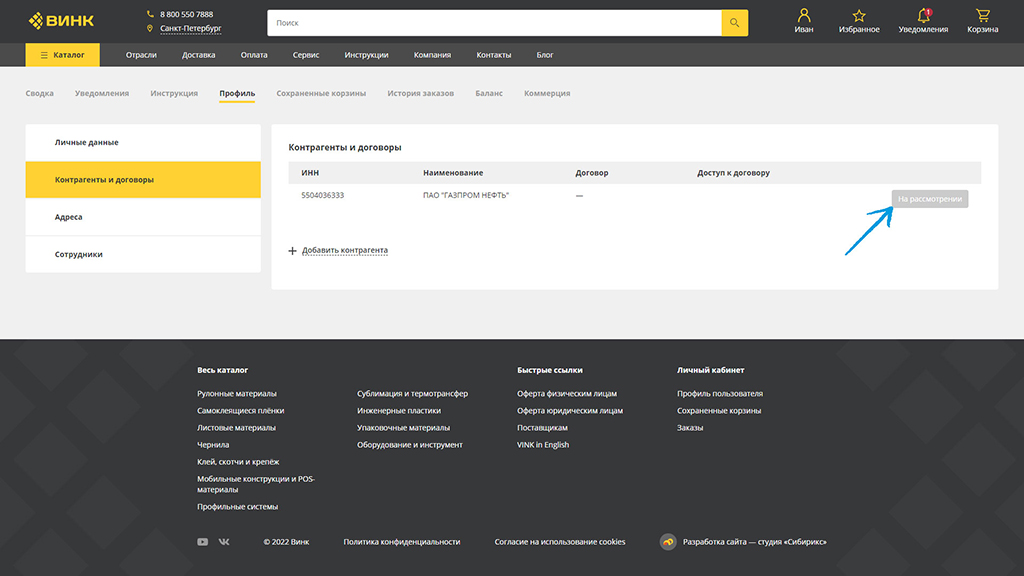The image size is (1024, 576).
Task: Select Контрагенты и договоры sidebar item
Action: pyautogui.click(x=143, y=180)
